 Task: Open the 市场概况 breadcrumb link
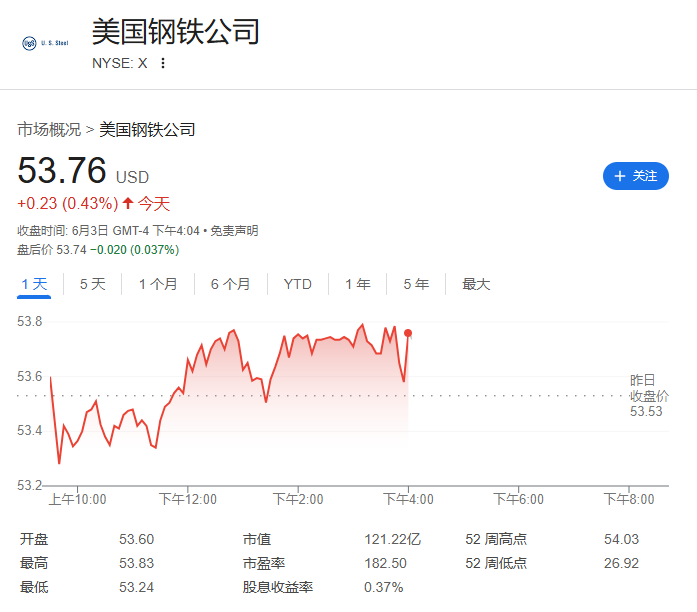[49, 130]
